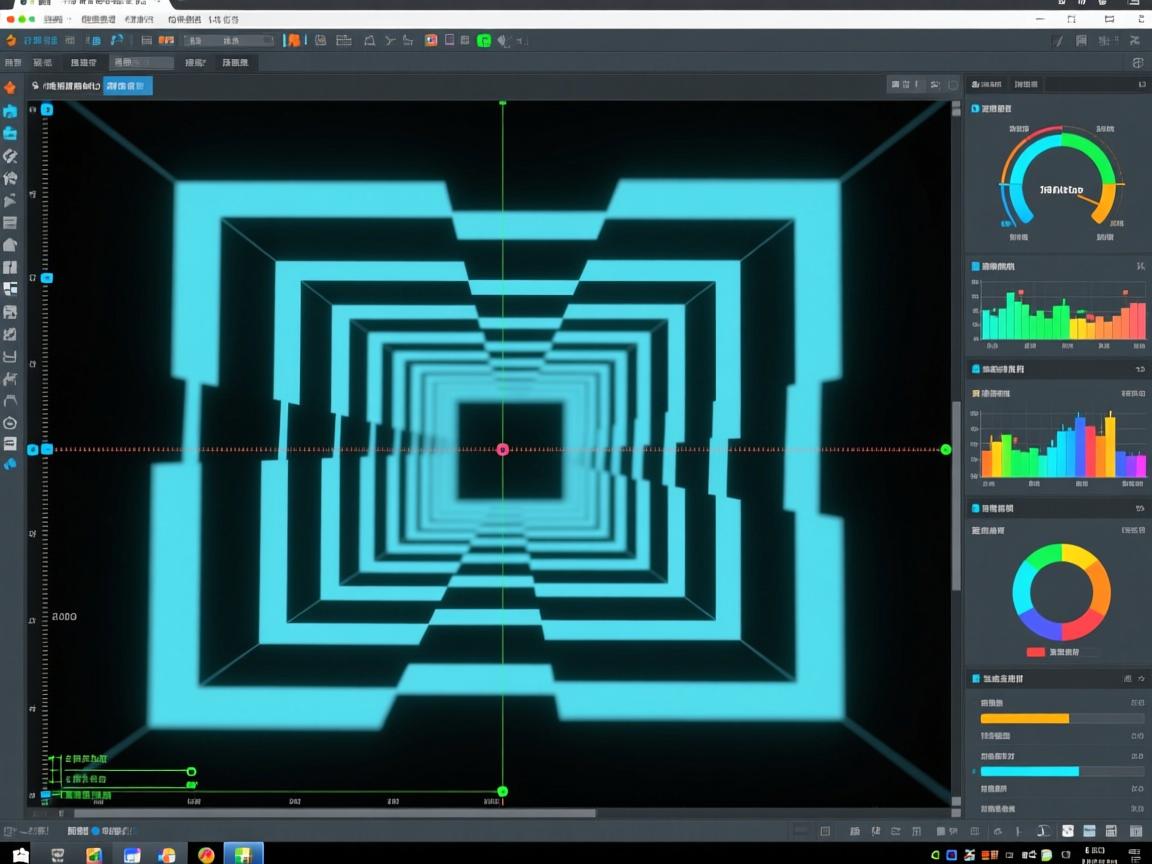Click the blue folder icon in the left sidebar
Image resolution: width=1152 pixels, height=864 pixels.
pyautogui.click(x=10, y=133)
